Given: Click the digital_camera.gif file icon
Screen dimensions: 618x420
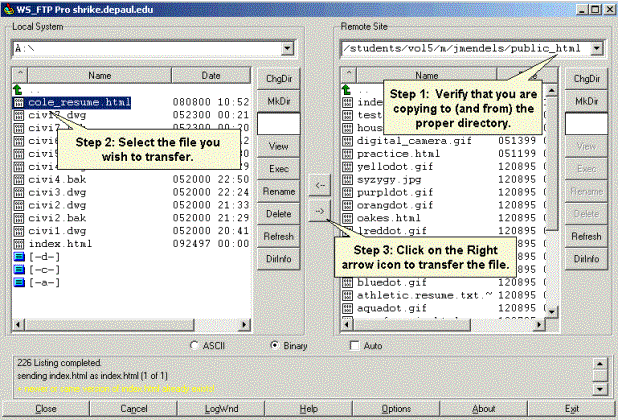Looking at the screenshot, I should click(347, 141).
